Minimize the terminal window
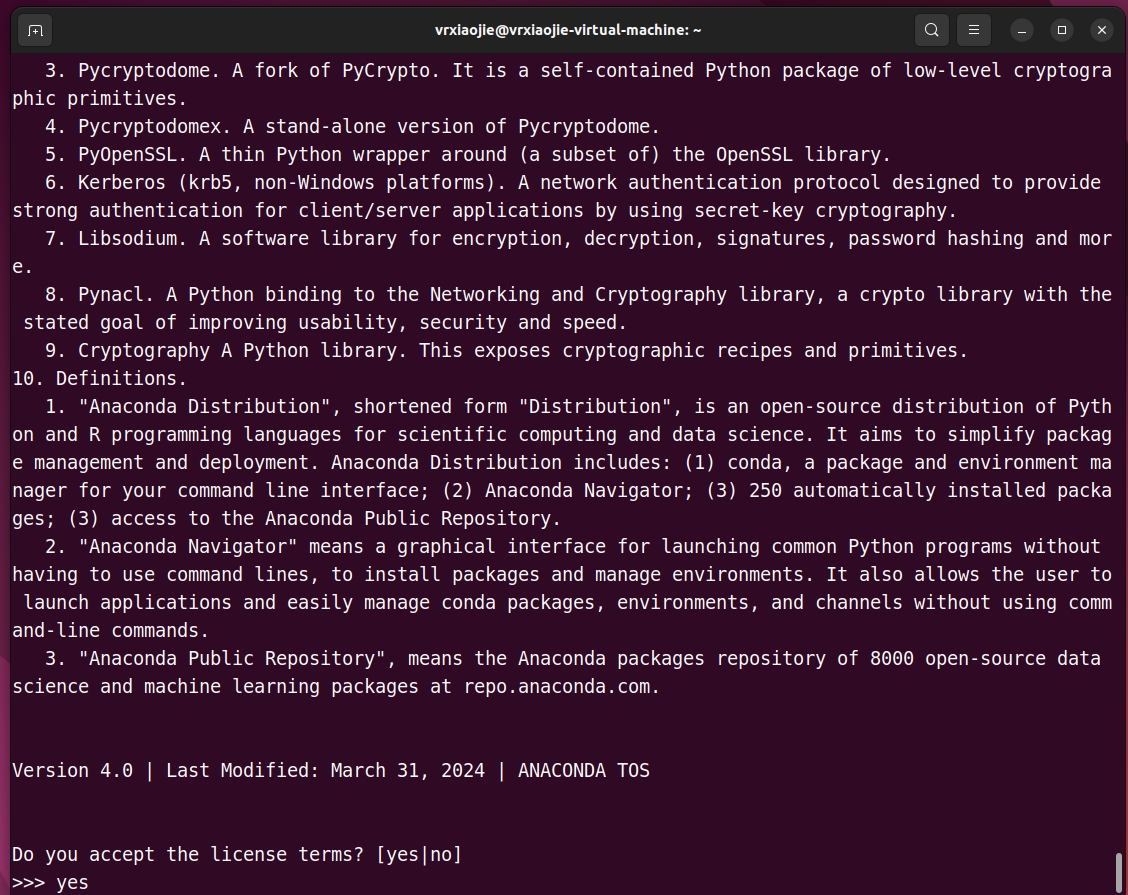This screenshot has width=1128, height=895. click(1022, 30)
